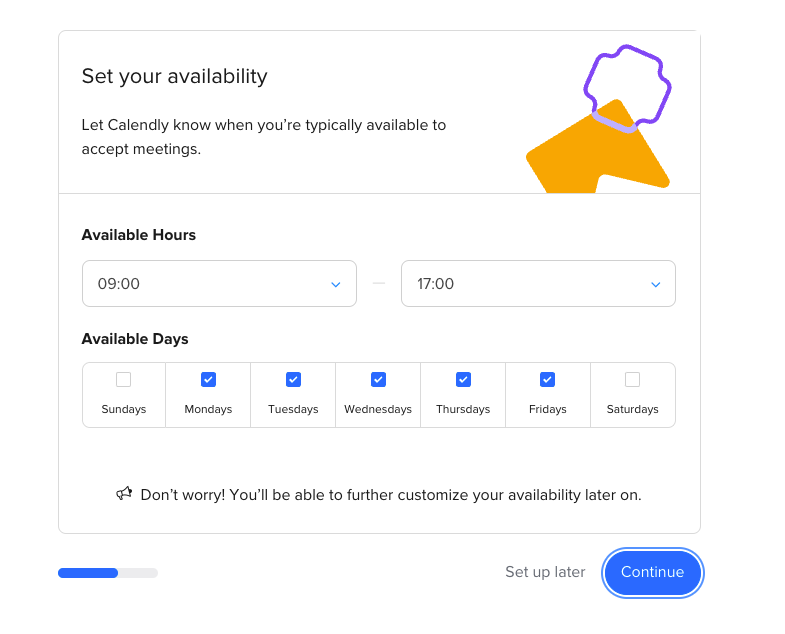Viewport: 785px width, 634px height.
Task: Click the orange arrow illustration
Action: (598, 148)
